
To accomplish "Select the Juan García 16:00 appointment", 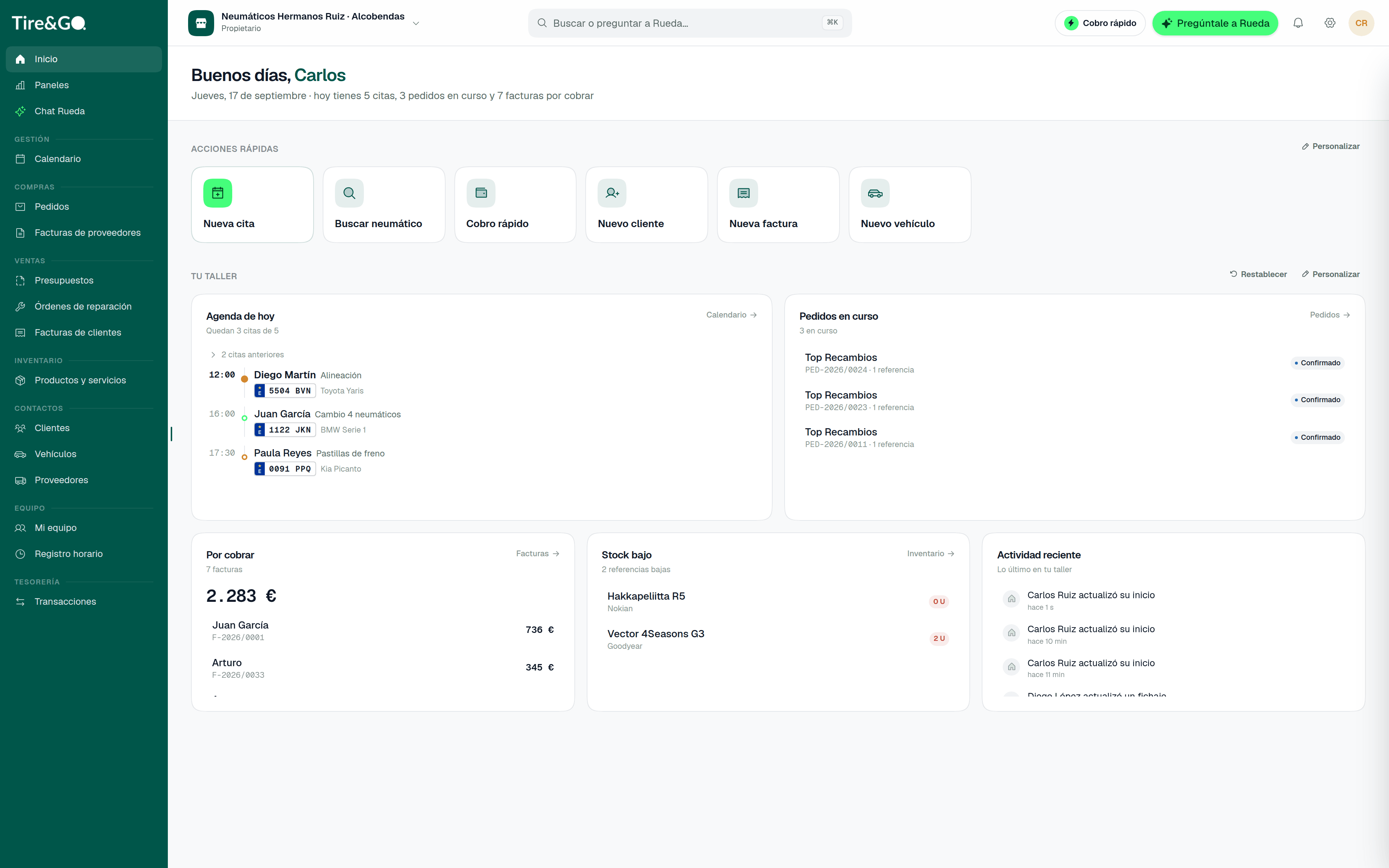I will click(x=481, y=422).
